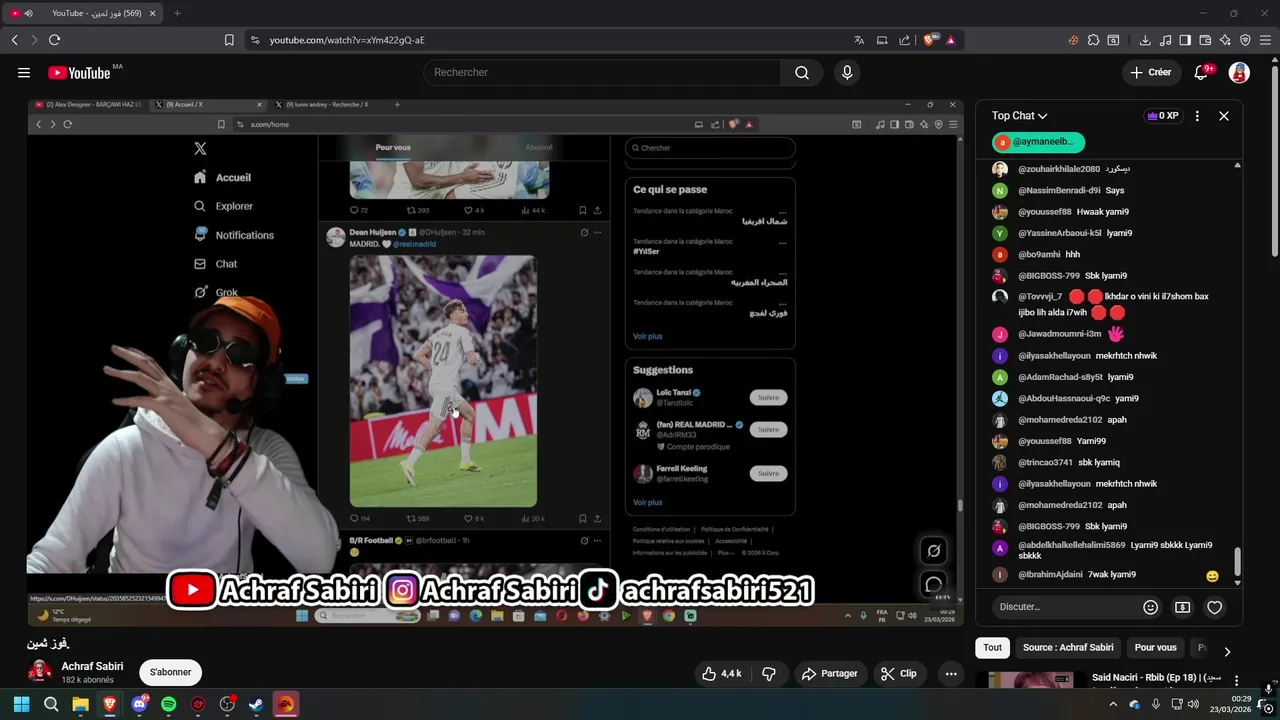1280x720 pixels.
Task: Open the XP points chip
Action: [1163, 116]
